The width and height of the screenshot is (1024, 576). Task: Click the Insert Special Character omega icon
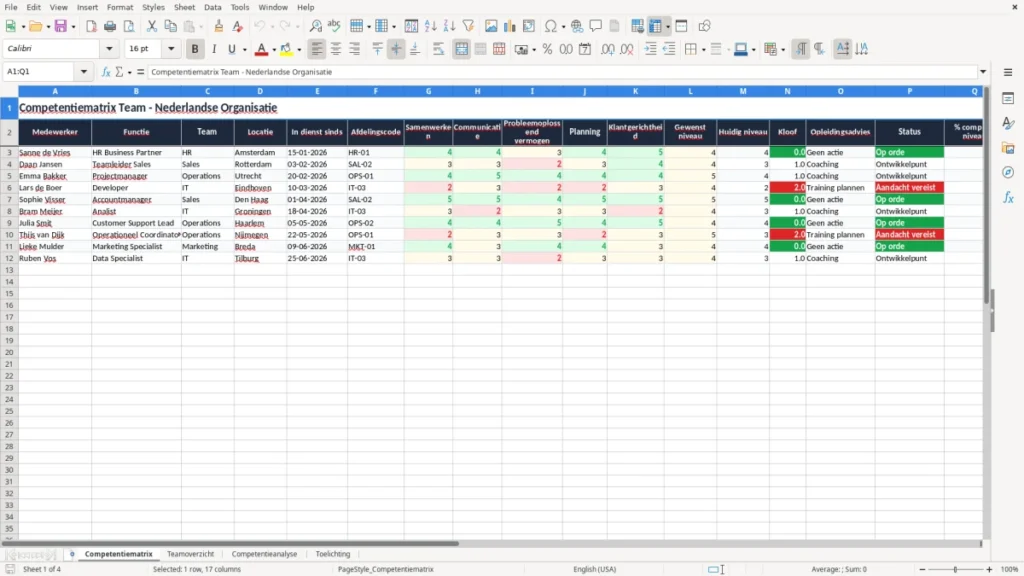click(x=551, y=26)
